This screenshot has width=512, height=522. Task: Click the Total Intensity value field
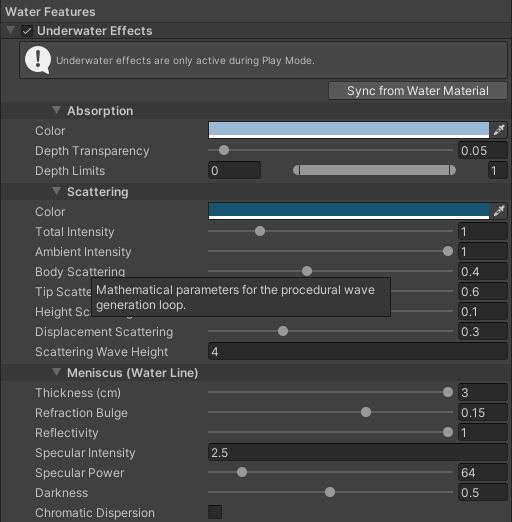click(483, 231)
